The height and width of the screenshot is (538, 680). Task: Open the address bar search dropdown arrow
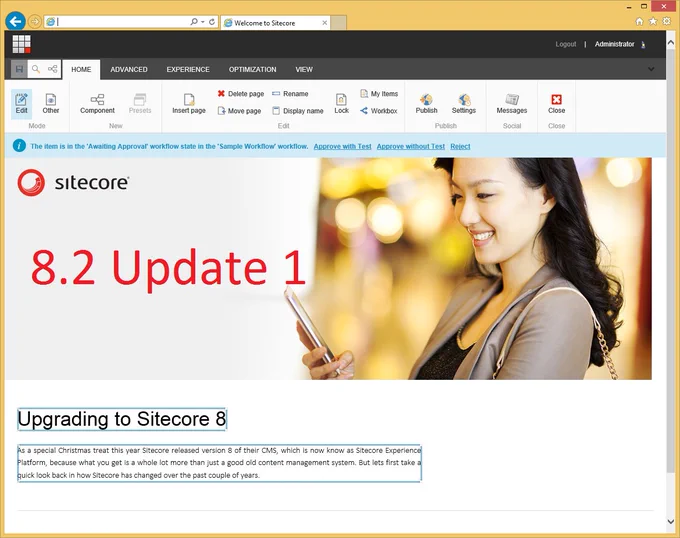point(203,22)
